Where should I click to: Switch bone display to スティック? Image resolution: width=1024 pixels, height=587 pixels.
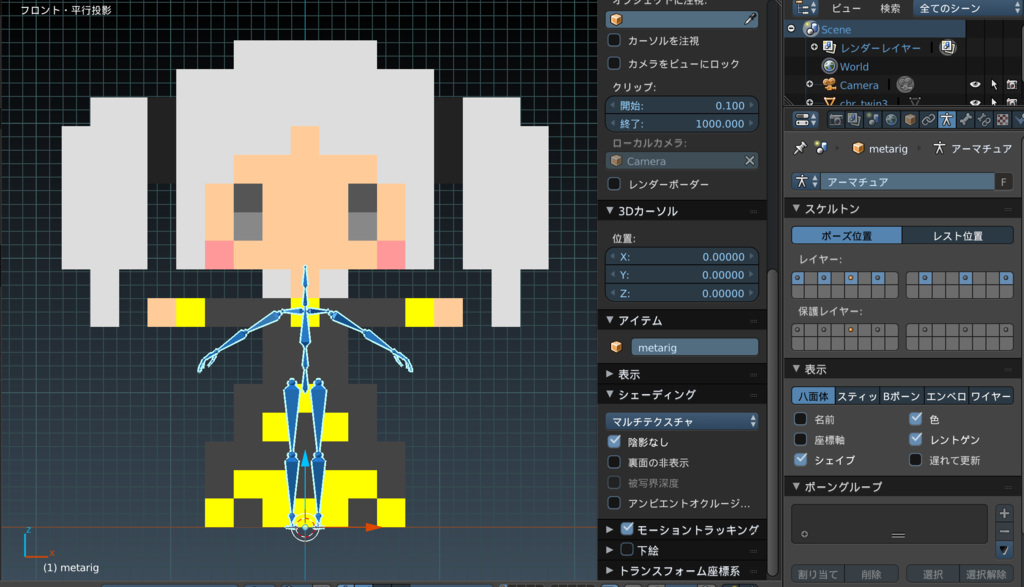point(857,396)
